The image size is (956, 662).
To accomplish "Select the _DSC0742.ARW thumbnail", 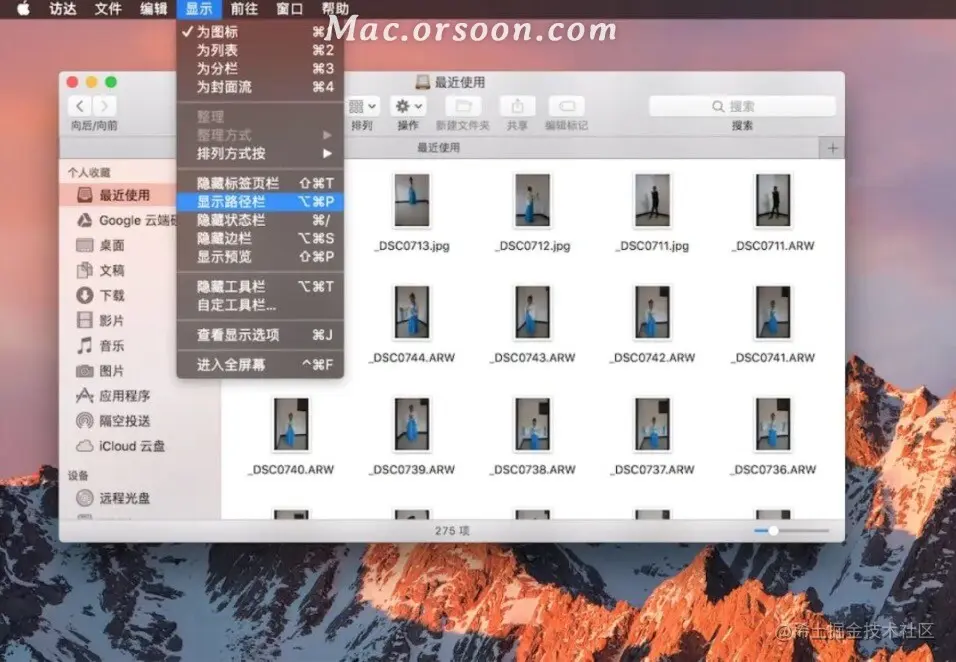I will (652, 312).
